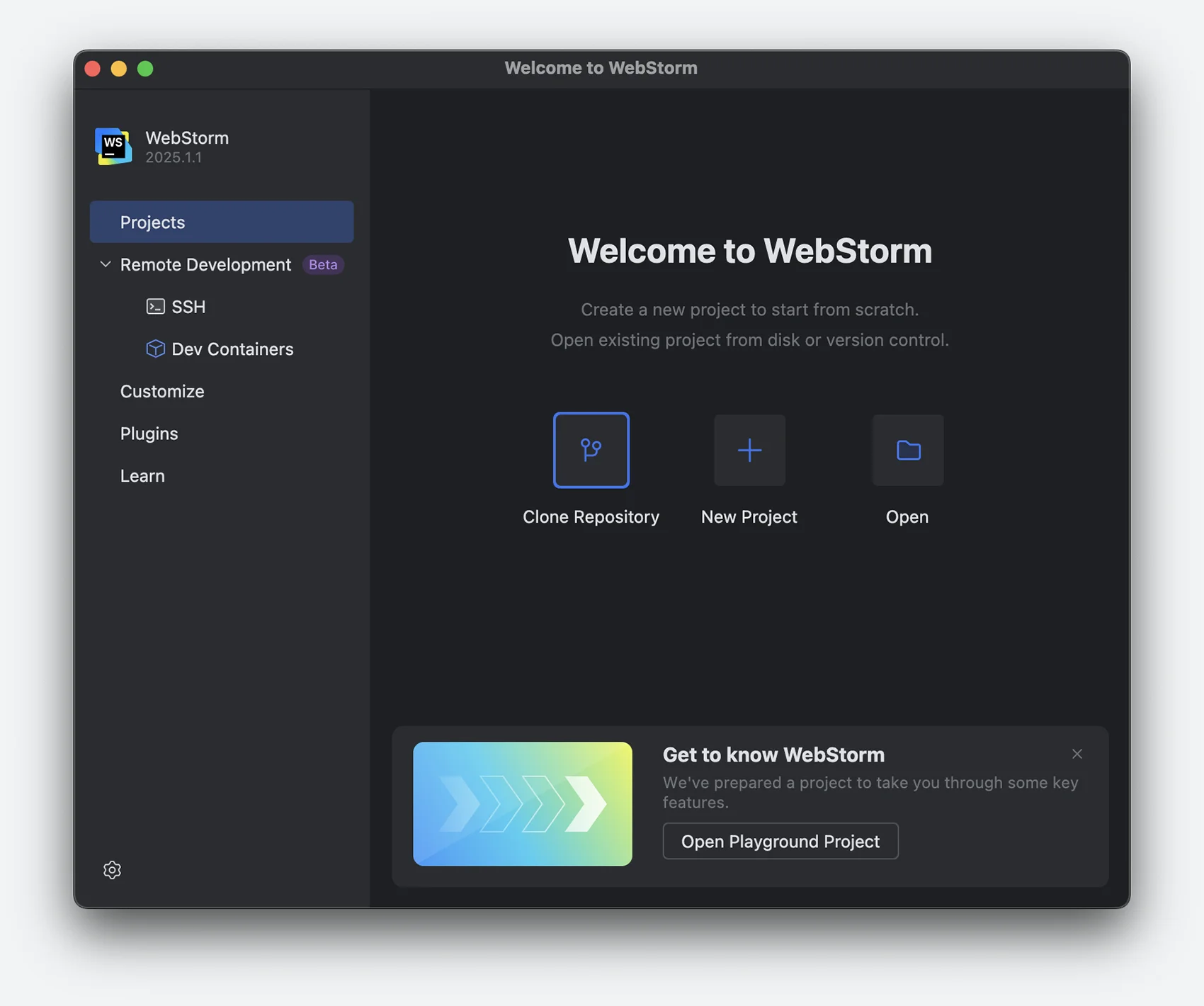Minimize the window with yellow button
The width and height of the screenshot is (1204, 1006).
click(118, 68)
